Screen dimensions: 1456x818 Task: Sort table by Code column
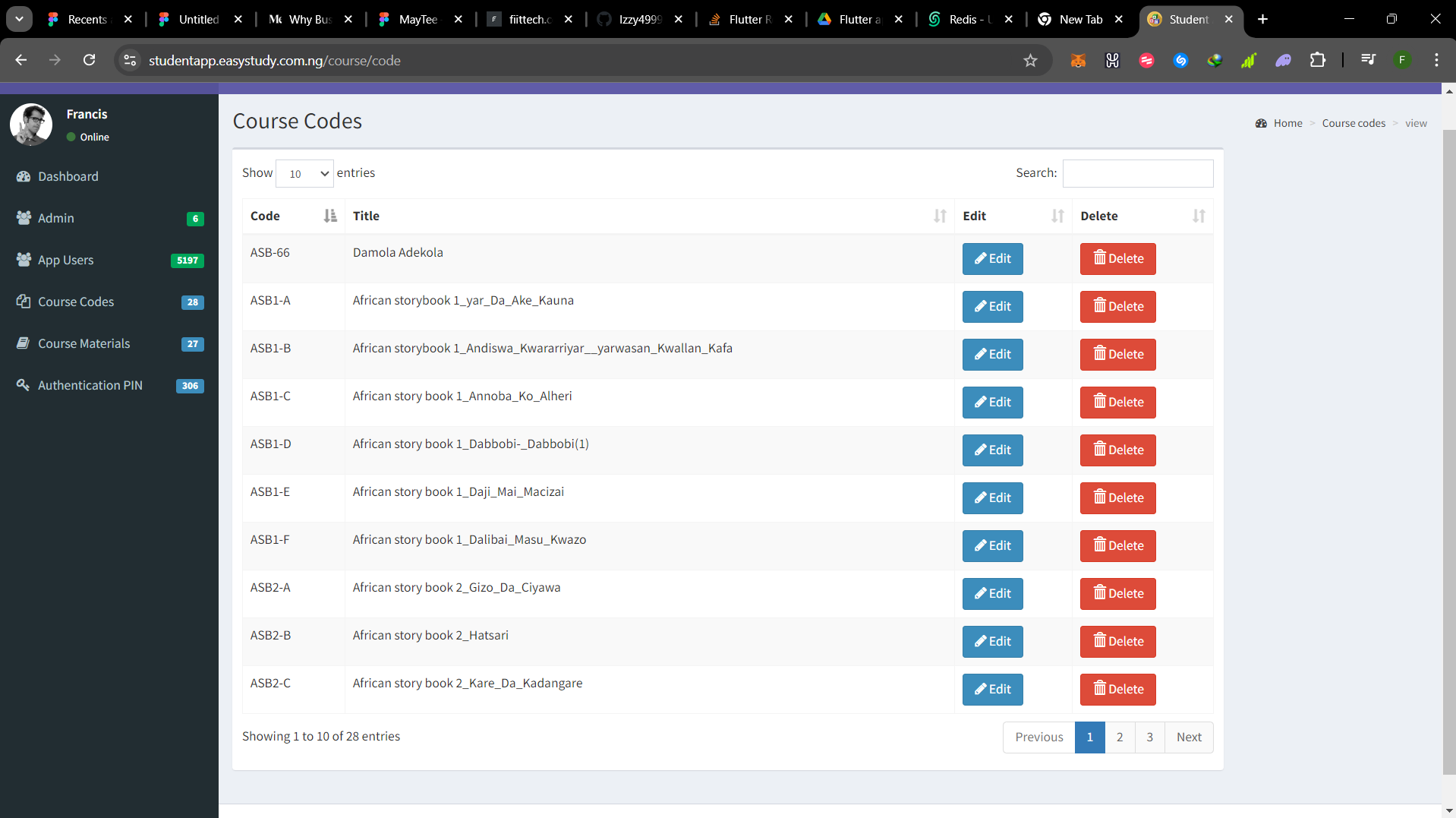(x=293, y=216)
